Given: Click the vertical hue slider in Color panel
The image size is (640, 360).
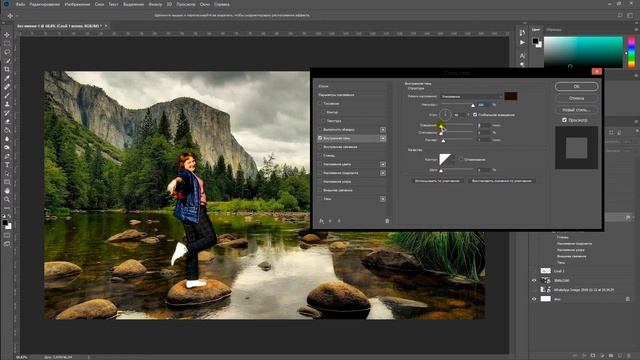Looking at the screenshot, I should point(631,52).
